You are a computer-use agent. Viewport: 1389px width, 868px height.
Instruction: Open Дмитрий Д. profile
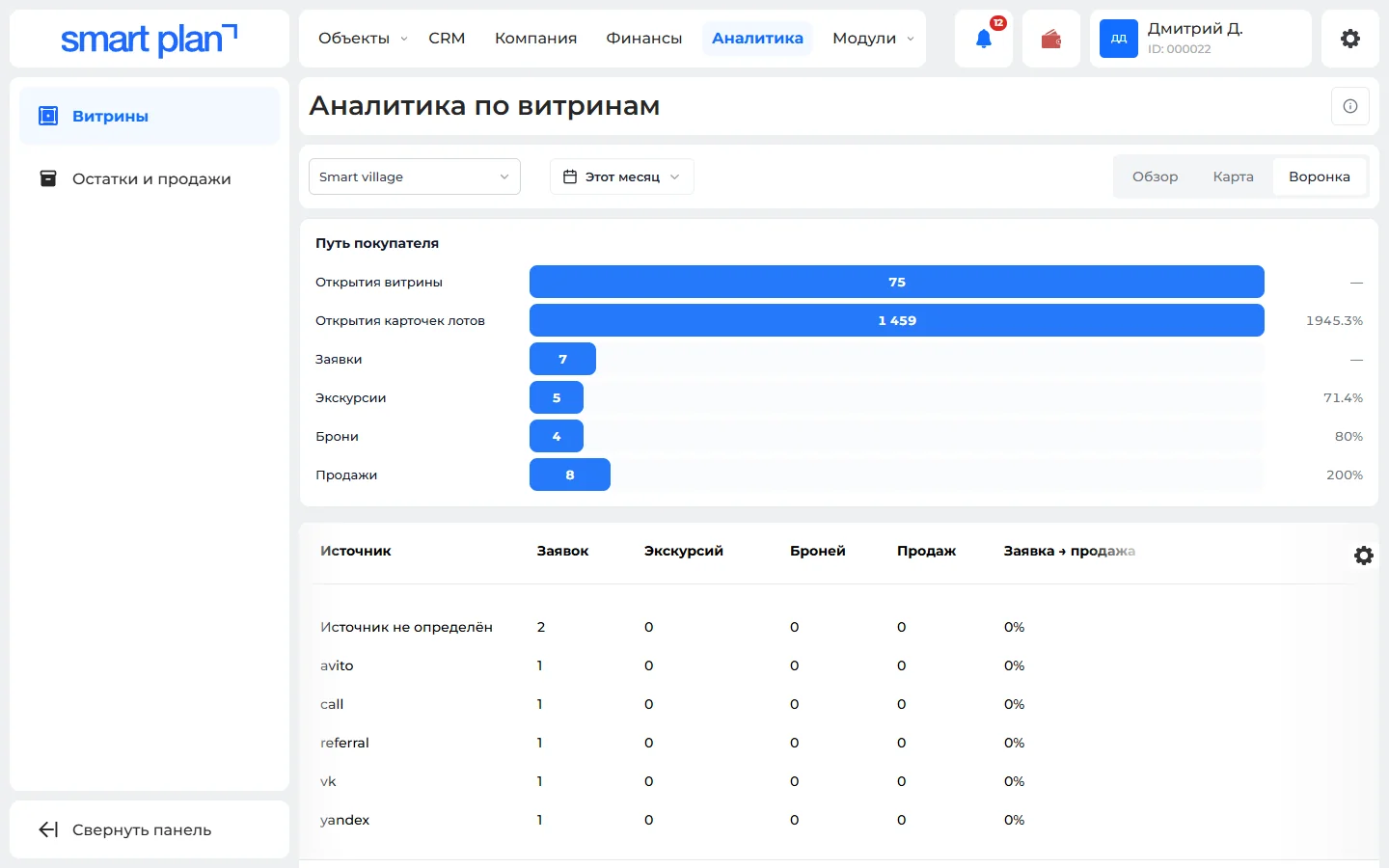coord(1201,39)
